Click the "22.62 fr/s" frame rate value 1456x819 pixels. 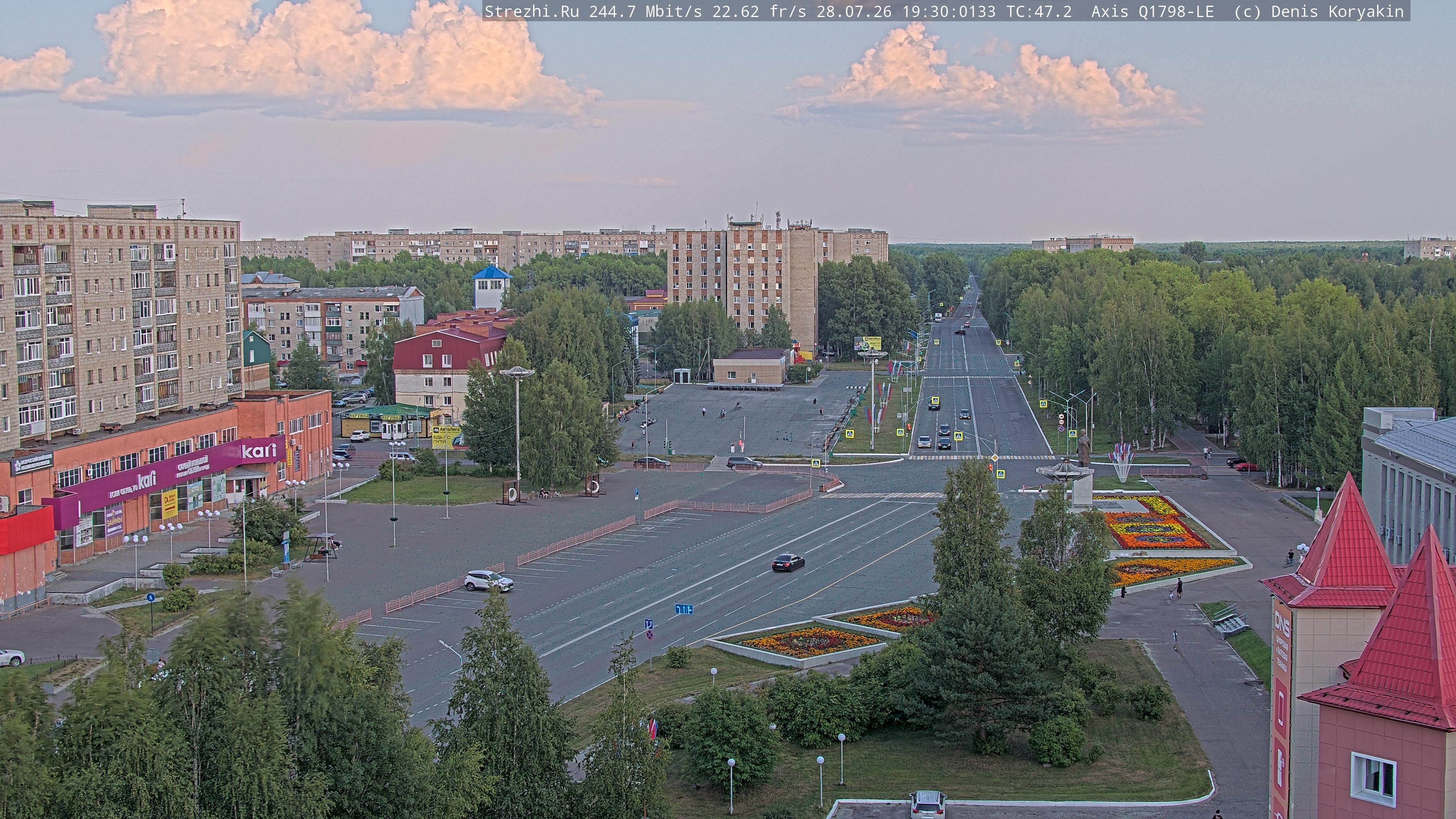(x=759, y=11)
